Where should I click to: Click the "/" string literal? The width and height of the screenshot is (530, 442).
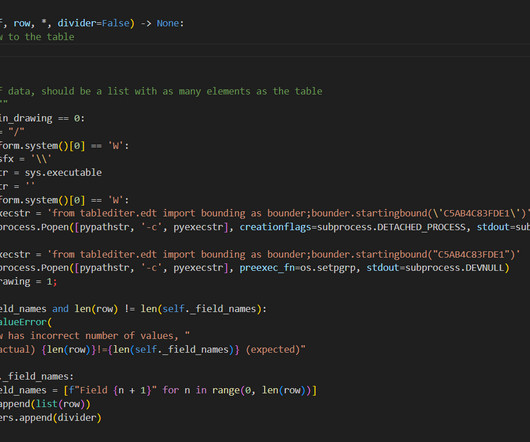pyautogui.click(x=16, y=132)
